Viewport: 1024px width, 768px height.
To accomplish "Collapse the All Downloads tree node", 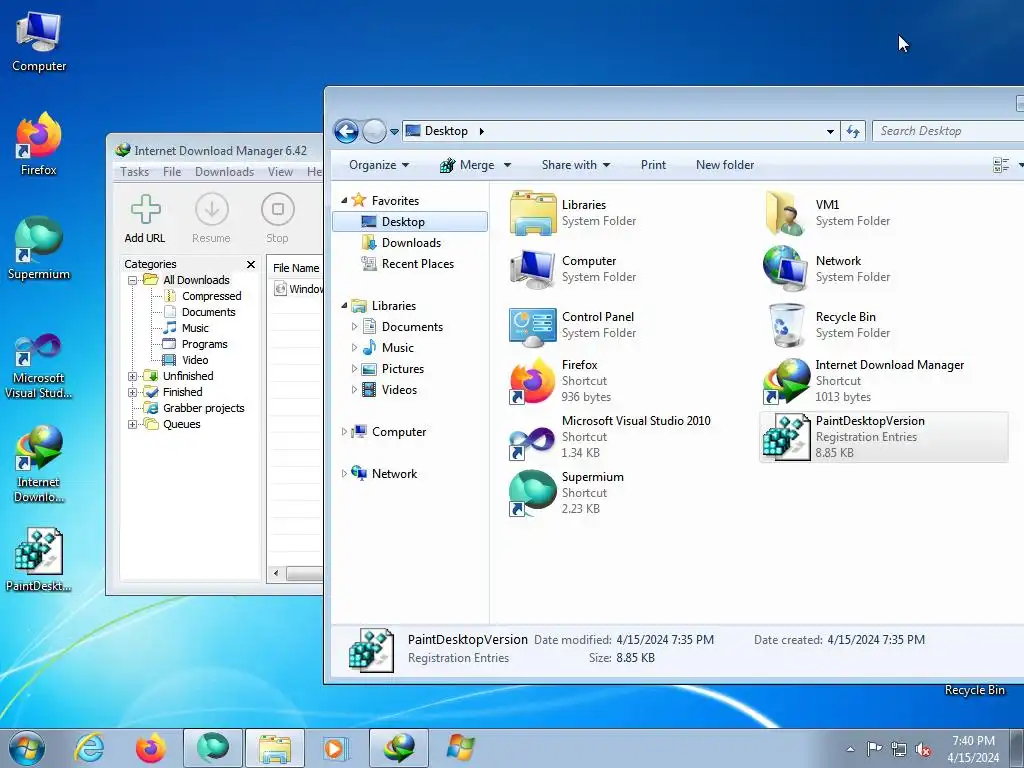I will click(133, 280).
